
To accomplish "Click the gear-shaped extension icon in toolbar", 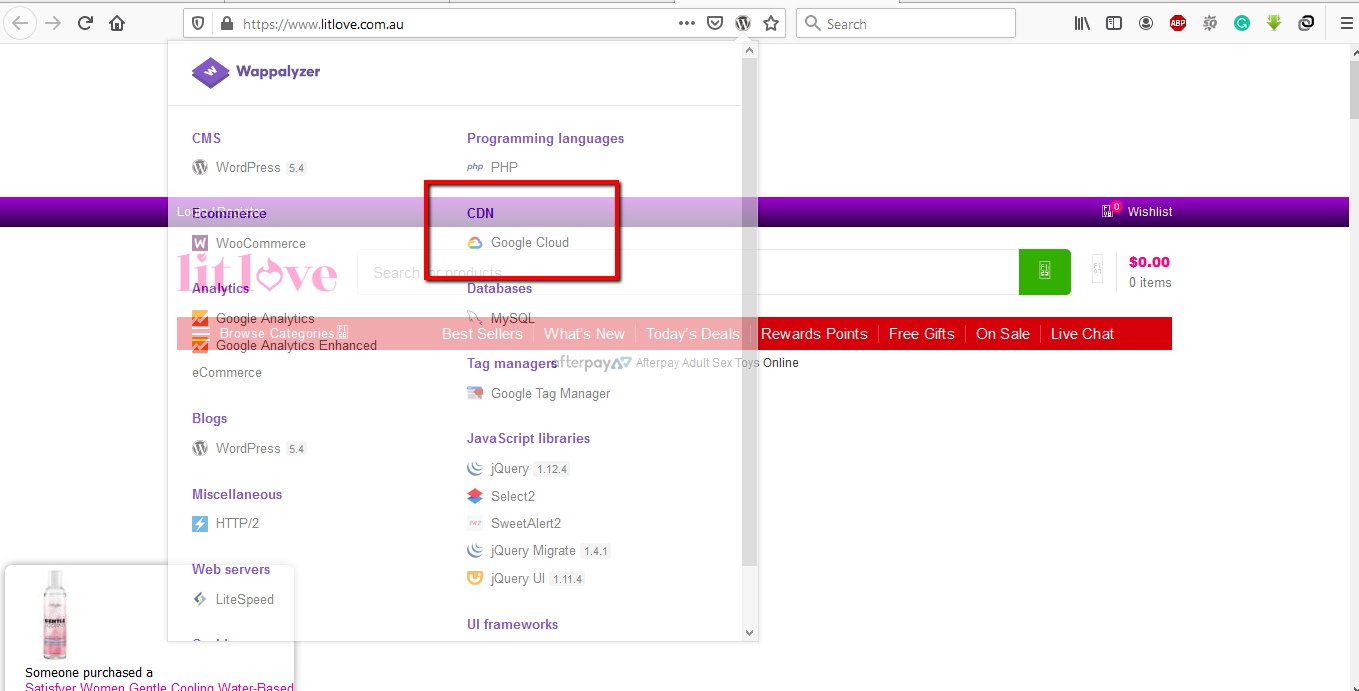I will pos(1210,23).
